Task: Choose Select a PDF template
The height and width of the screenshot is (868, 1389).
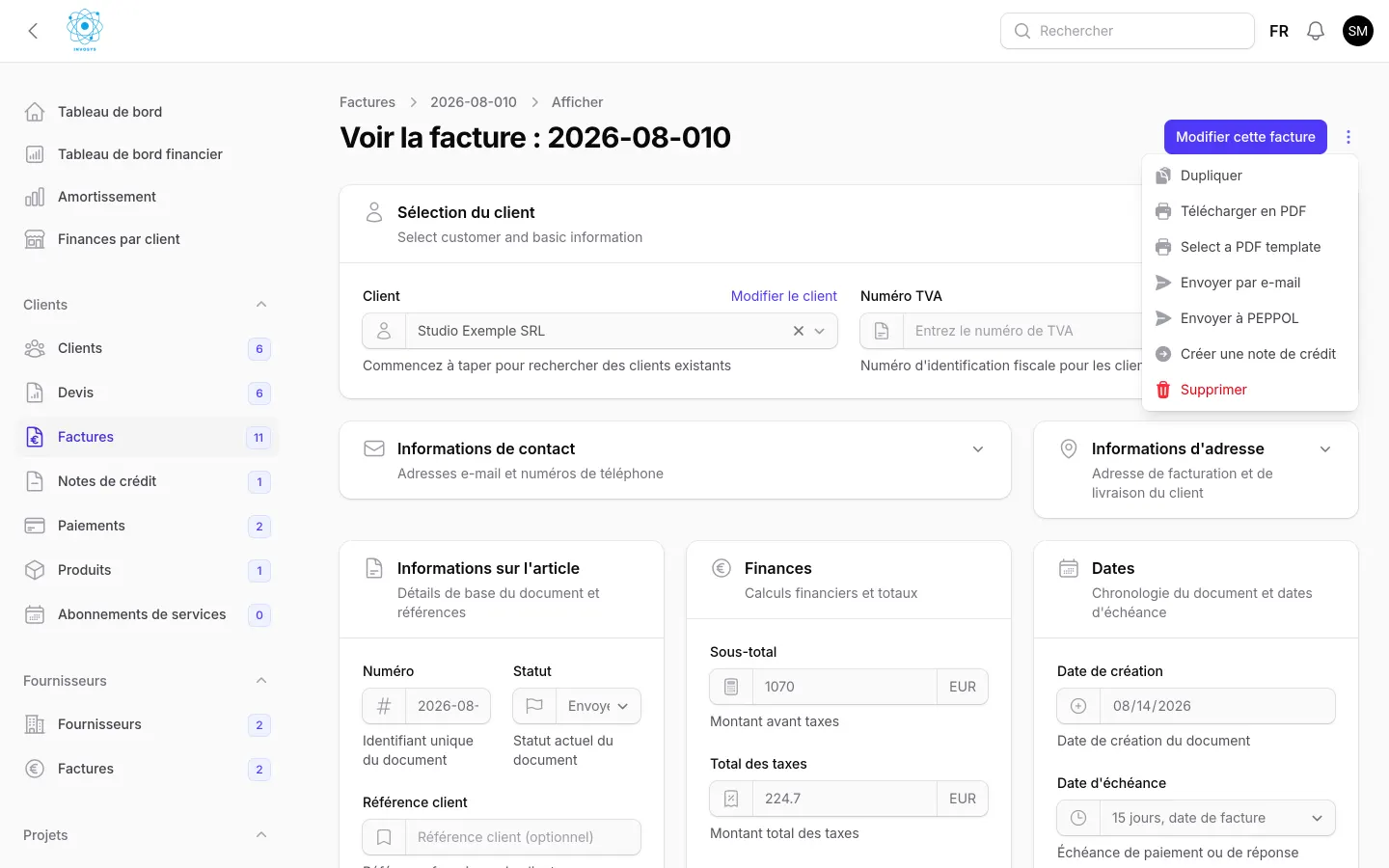Action: [x=1250, y=247]
